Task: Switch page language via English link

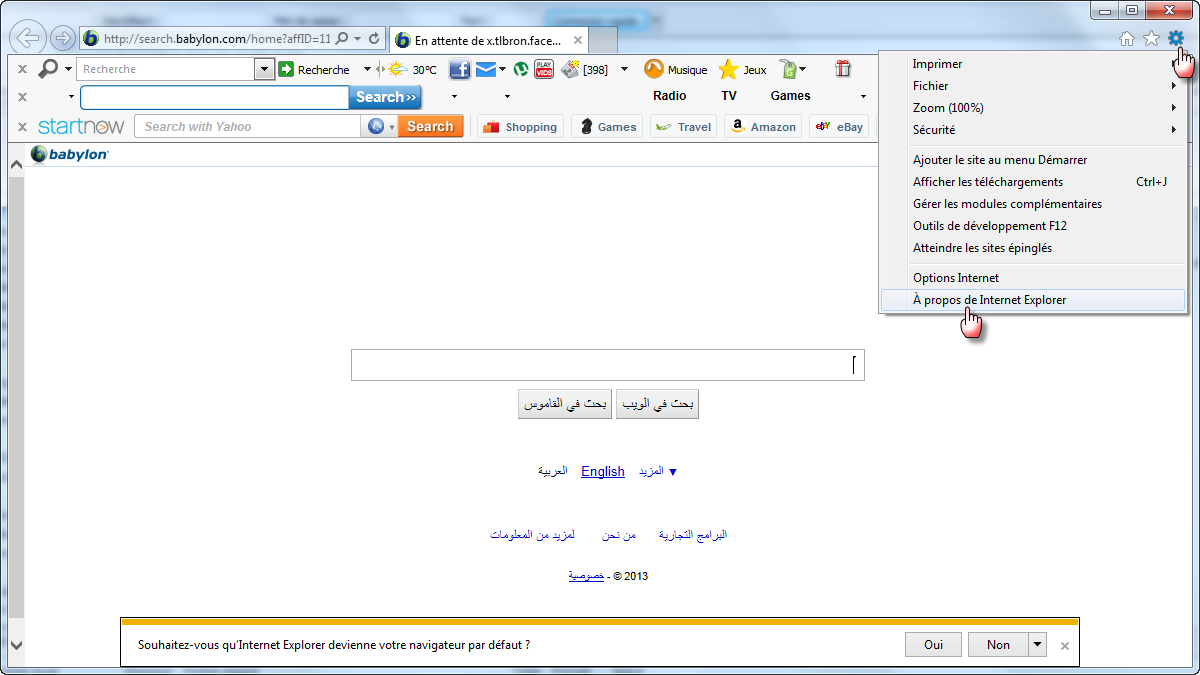Action: pyautogui.click(x=603, y=471)
